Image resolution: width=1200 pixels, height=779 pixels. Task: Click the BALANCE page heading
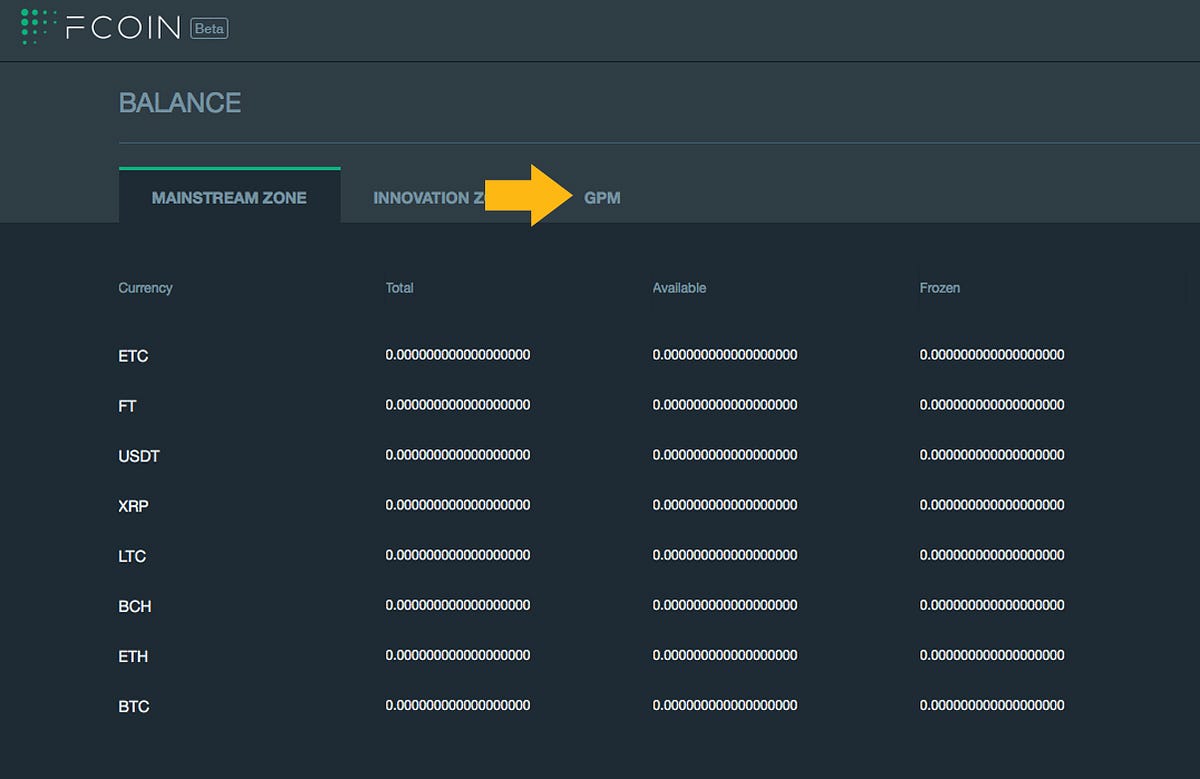pyautogui.click(x=180, y=103)
